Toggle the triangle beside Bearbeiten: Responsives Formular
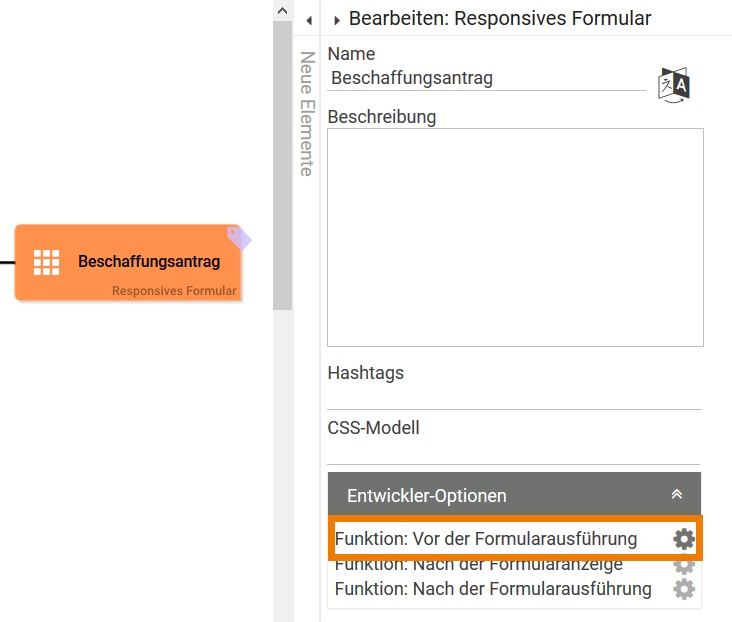Viewport: 732px width, 622px height. point(337,20)
